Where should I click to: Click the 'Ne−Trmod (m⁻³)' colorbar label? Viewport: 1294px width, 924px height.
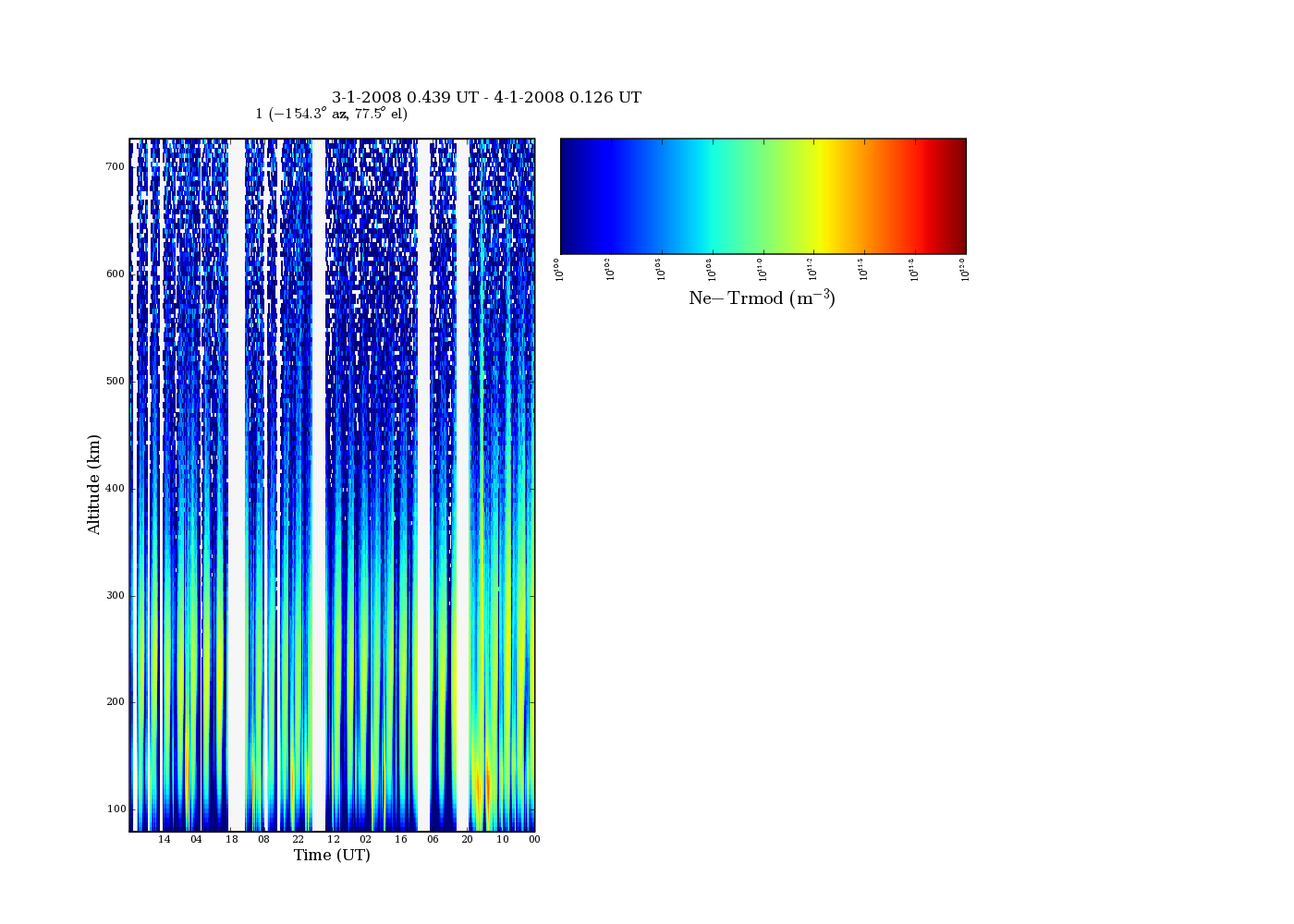coord(762,298)
